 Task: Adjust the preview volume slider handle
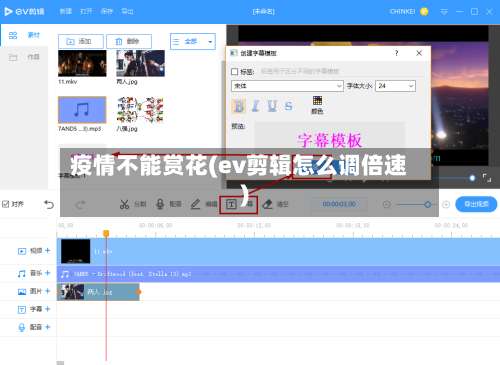coord(472,178)
